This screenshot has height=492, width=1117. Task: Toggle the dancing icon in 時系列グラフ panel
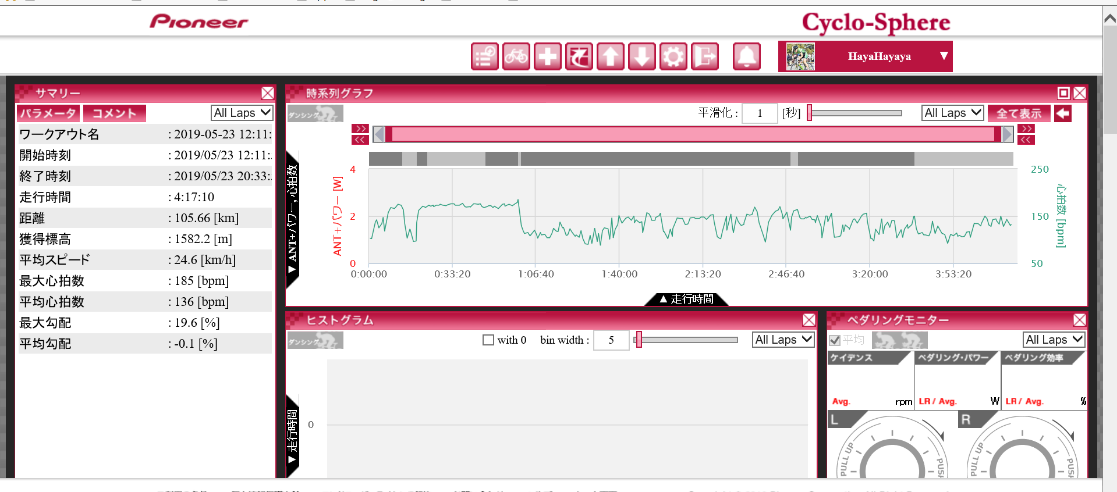tap(315, 114)
